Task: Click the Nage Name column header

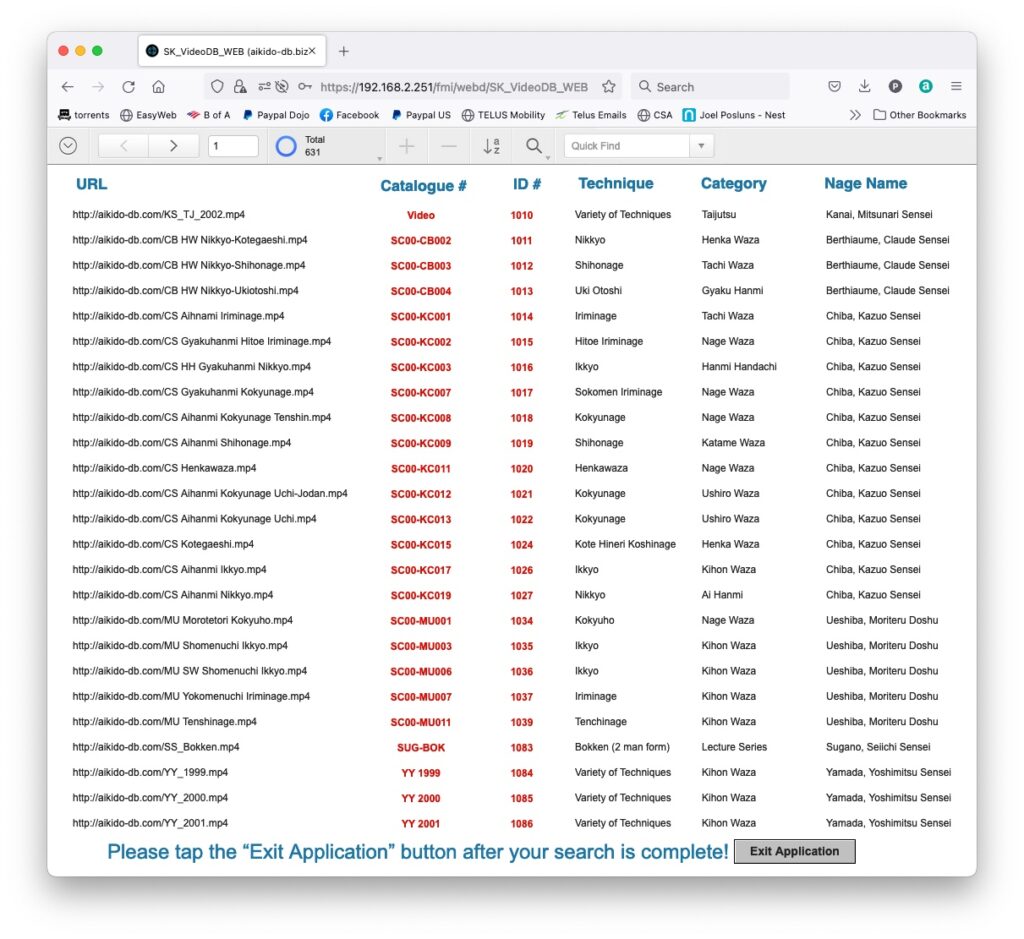Action: [865, 183]
